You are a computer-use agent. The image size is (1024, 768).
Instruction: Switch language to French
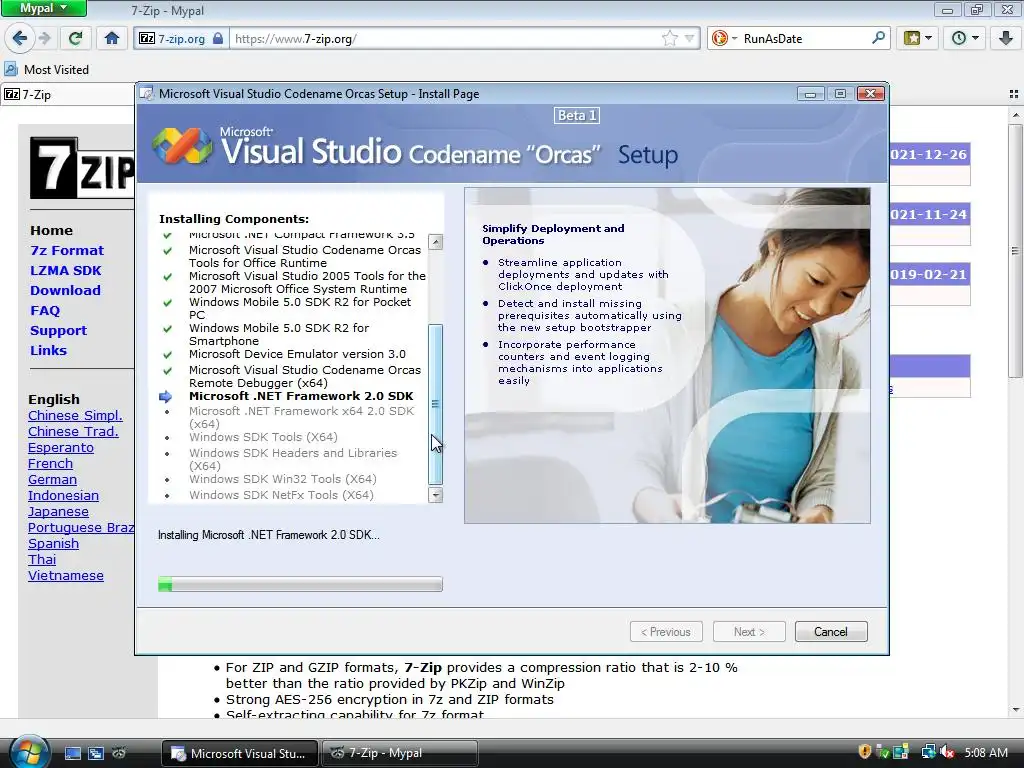(50, 463)
